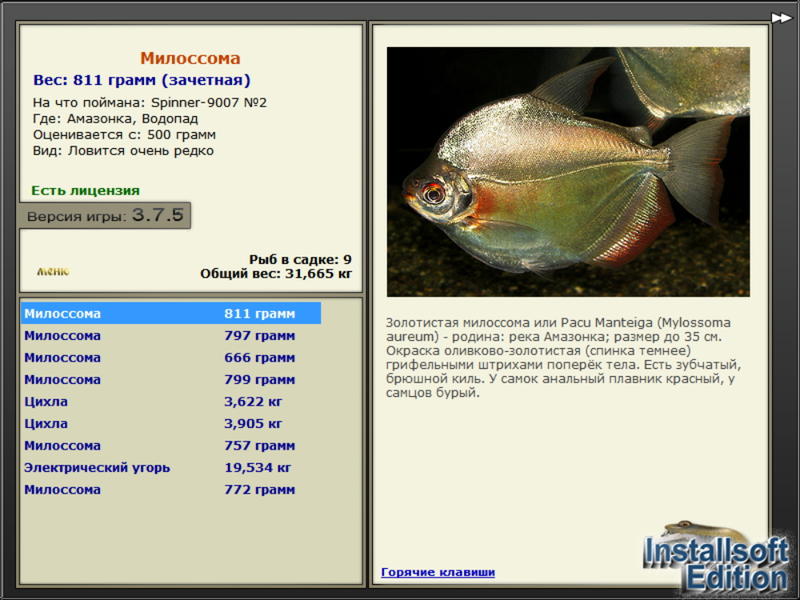Click the Версия игры 3.7.5 label
800x600 pixels.
point(105,215)
